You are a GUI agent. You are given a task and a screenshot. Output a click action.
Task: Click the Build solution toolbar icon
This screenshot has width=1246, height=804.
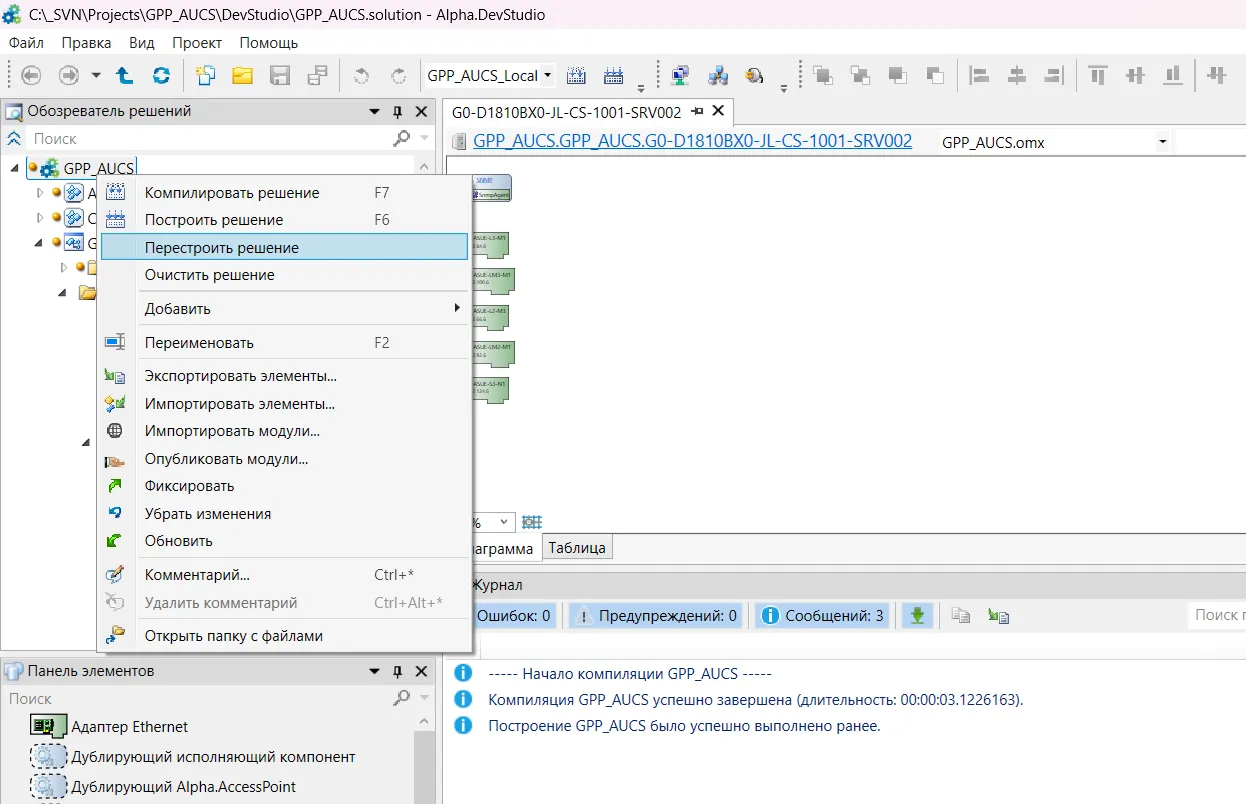coord(614,75)
